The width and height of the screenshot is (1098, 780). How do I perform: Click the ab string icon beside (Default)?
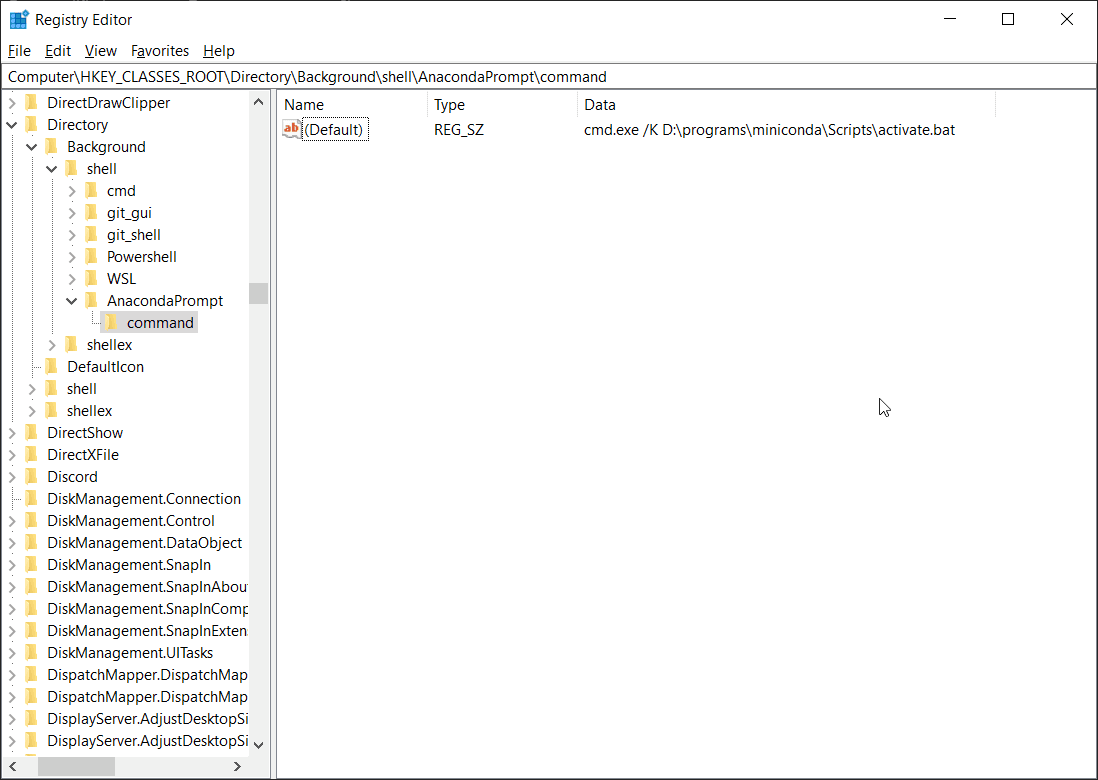click(291, 129)
